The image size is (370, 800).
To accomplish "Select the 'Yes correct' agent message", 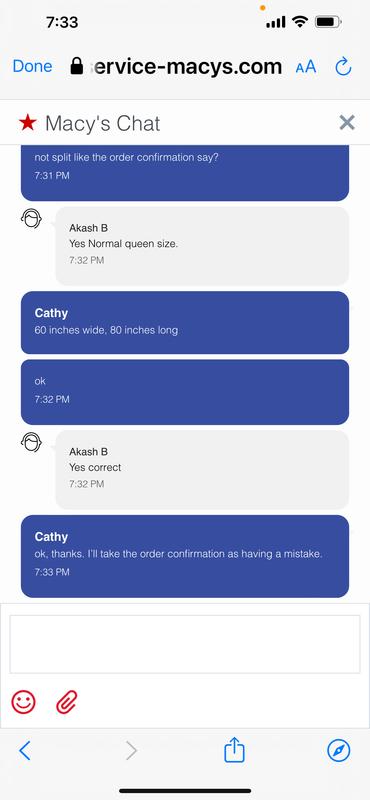I will coord(202,469).
